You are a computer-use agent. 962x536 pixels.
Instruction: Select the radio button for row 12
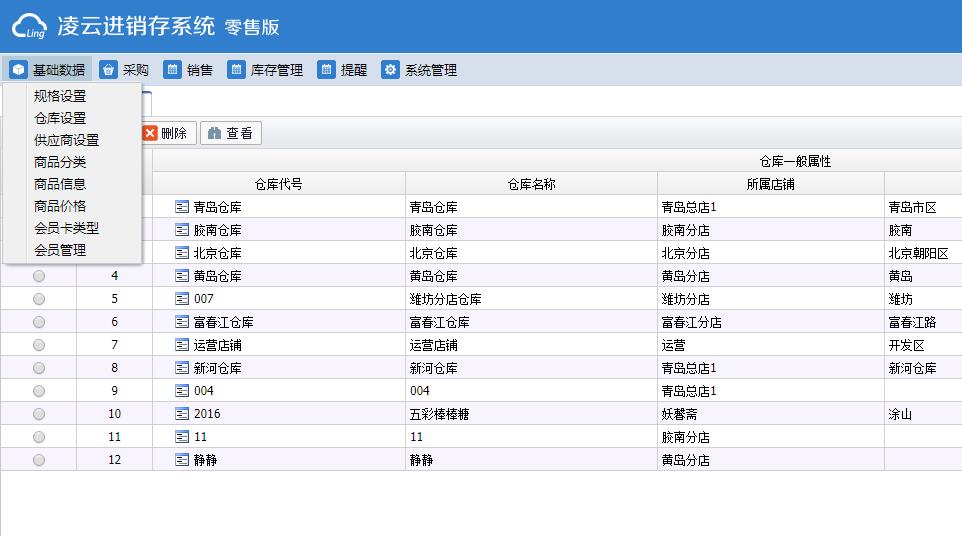39,460
